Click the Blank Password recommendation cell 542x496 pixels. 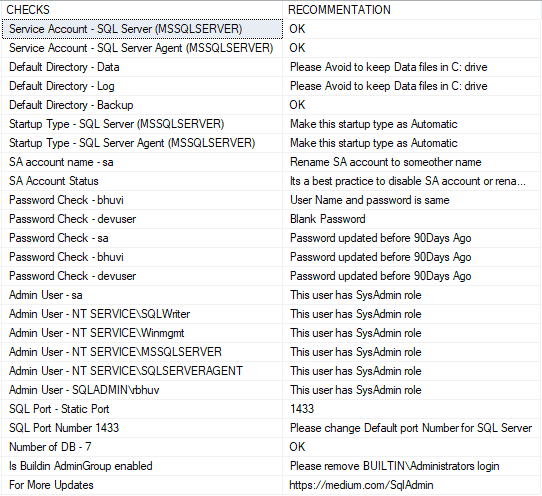click(x=412, y=219)
